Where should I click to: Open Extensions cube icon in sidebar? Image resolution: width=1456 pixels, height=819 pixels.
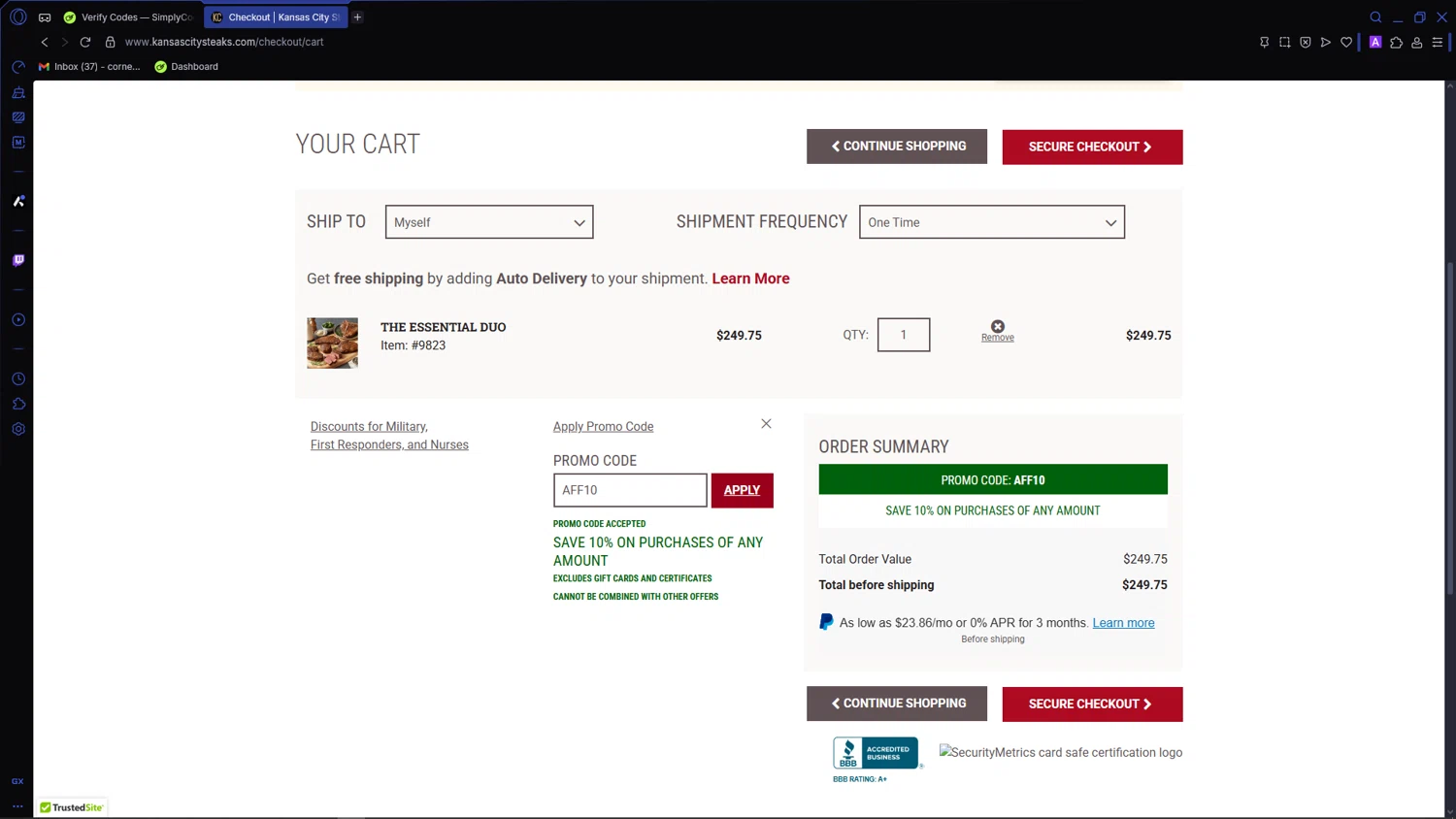pyautogui.click(x=18, y=404)
